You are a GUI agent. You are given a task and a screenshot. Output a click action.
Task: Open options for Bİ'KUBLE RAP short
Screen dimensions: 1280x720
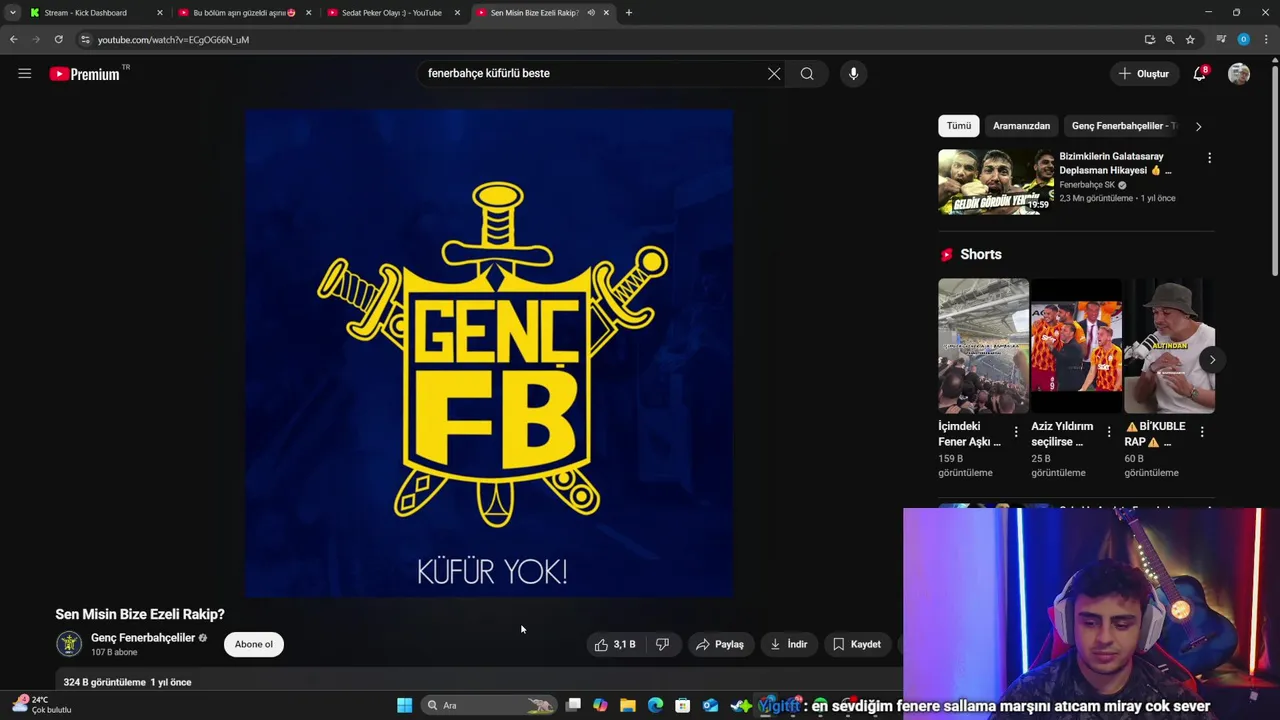[1202, 432]
